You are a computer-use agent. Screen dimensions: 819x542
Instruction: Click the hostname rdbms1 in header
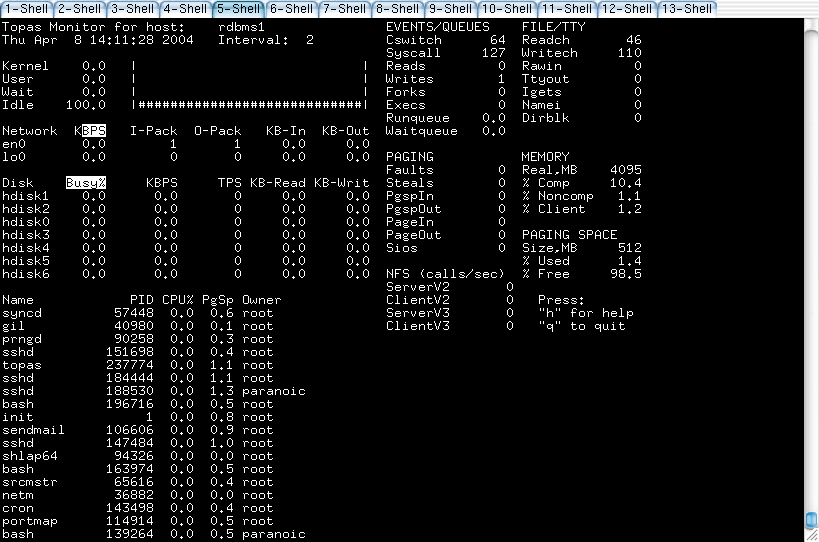(245, 27)
